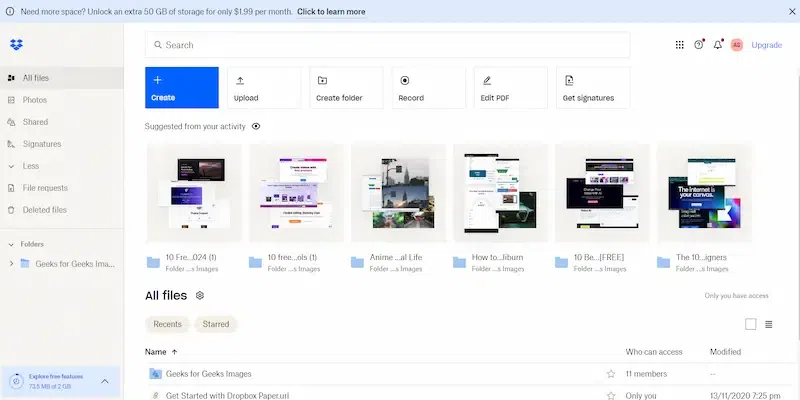Open the The 10...igners folder thumbnail

tap(704, 193)
